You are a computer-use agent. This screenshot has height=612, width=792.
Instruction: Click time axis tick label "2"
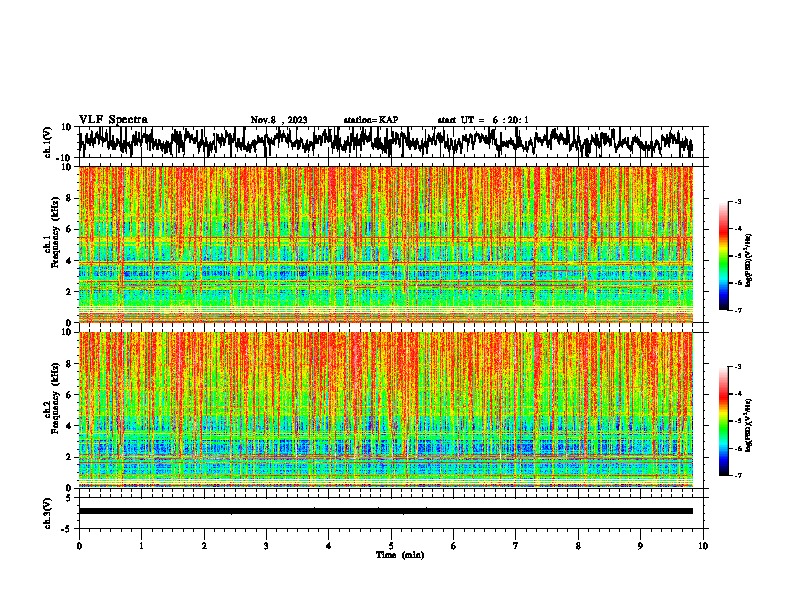coord(204,546)
